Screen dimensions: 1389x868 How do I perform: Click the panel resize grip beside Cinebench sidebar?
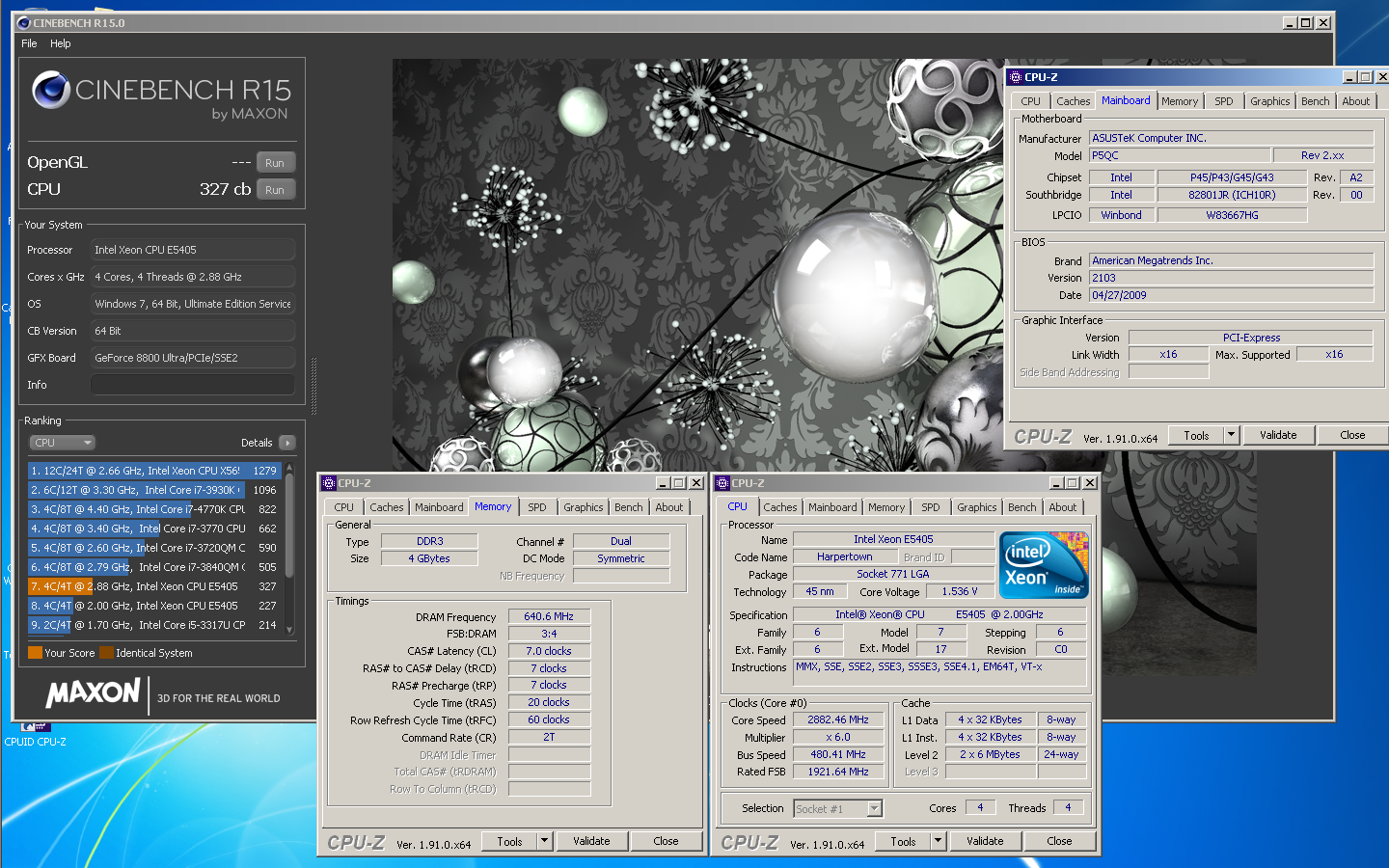click(313, 386)
